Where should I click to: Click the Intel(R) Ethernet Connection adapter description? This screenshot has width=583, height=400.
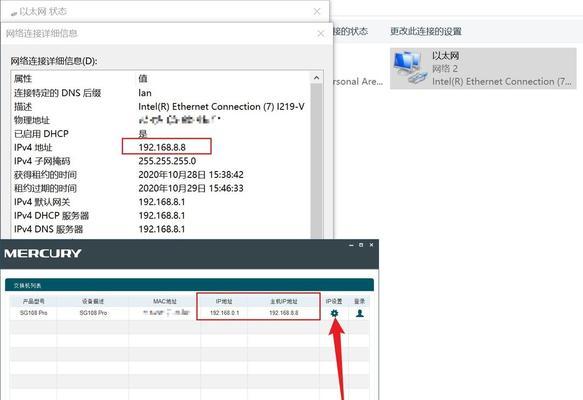tap(502, 81)
